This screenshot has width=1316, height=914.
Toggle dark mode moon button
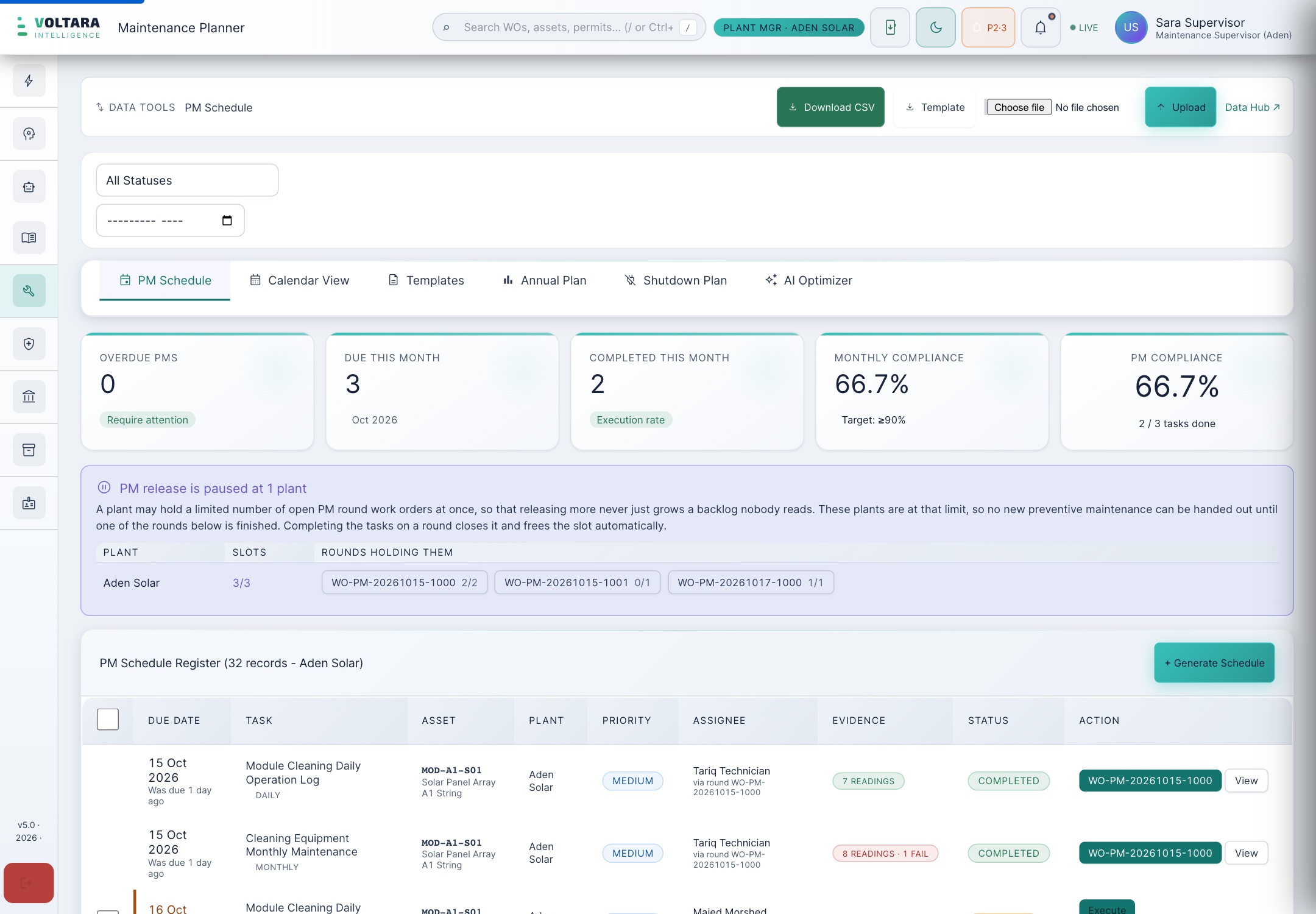point(936,27)
